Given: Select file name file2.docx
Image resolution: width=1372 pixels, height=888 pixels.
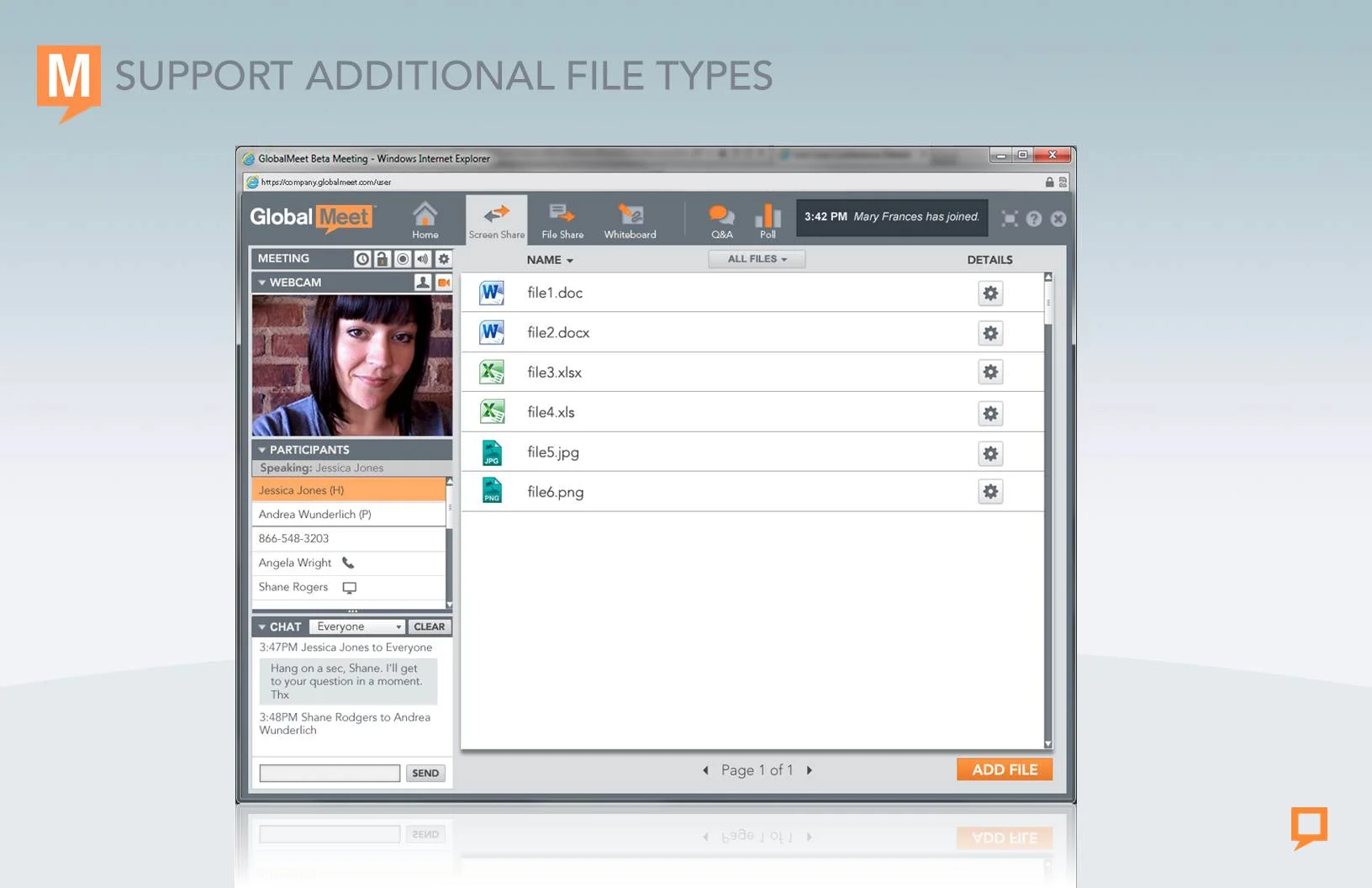Looking at the screenshot, I should click(x=558, y=333).
